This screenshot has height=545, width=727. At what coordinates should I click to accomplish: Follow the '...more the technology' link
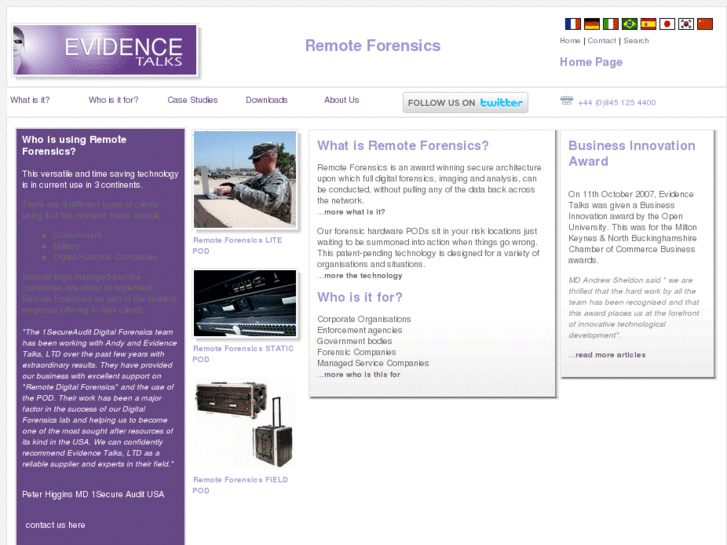(x=360, y=276)
